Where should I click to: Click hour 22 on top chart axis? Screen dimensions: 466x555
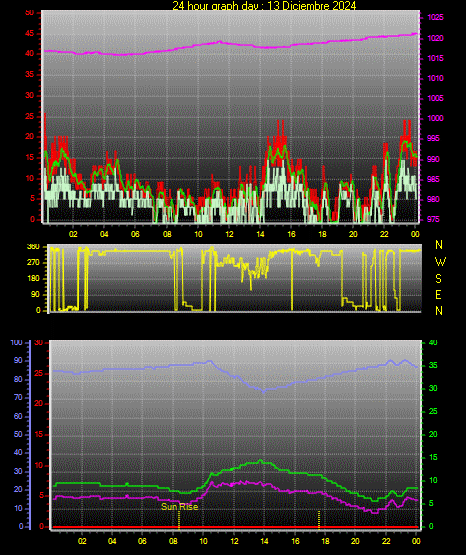384,234
